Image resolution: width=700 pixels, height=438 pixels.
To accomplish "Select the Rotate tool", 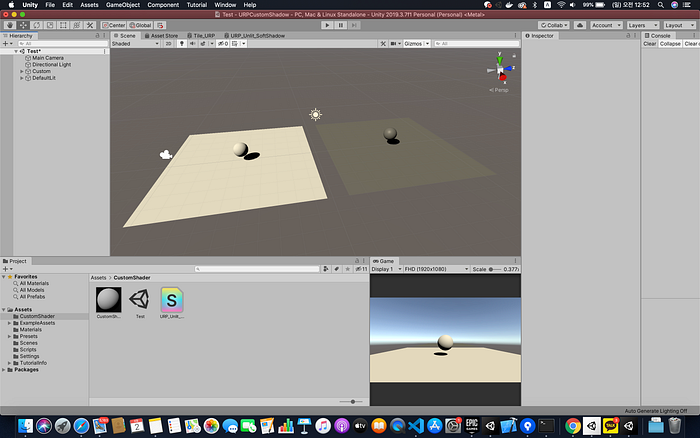I will (x=37, y=25).
